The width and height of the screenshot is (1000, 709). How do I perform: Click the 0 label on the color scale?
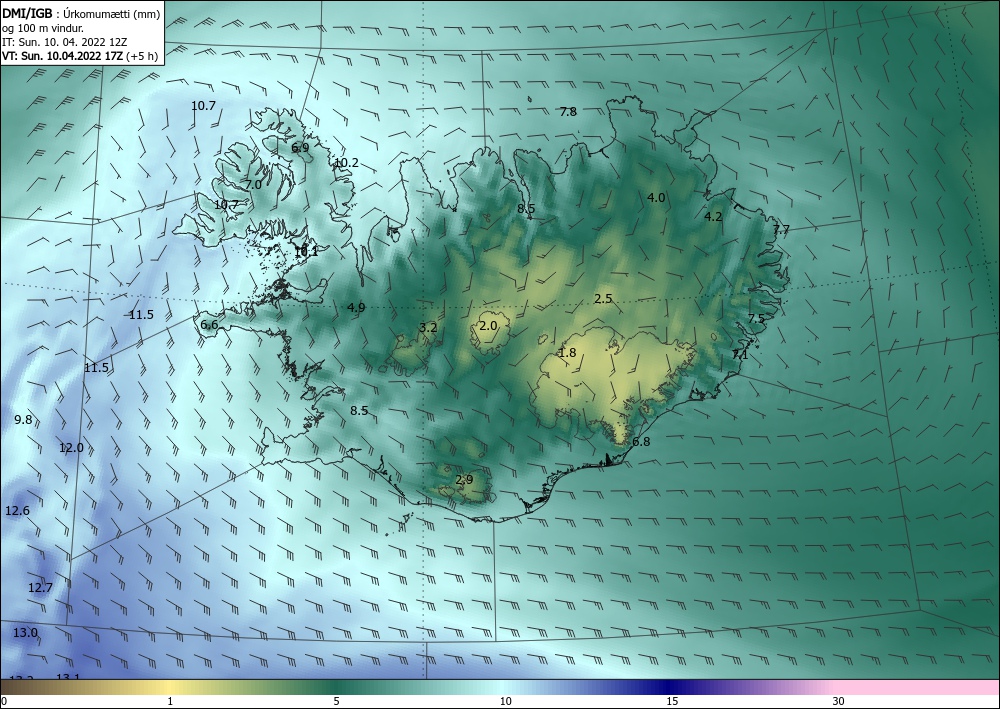pos(4,701)
